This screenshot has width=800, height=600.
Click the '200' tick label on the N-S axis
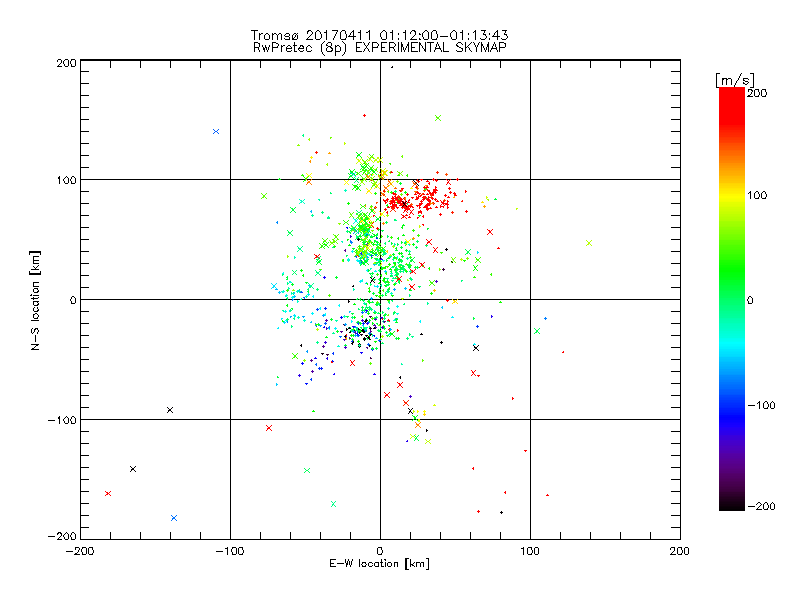click(x=66, y=63)
